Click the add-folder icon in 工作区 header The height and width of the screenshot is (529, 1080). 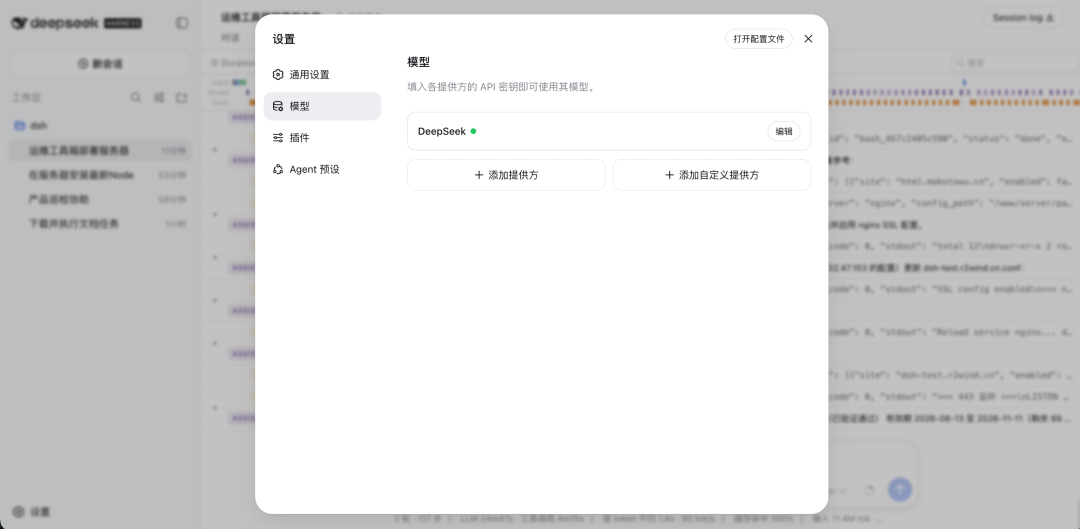[182, 98]
